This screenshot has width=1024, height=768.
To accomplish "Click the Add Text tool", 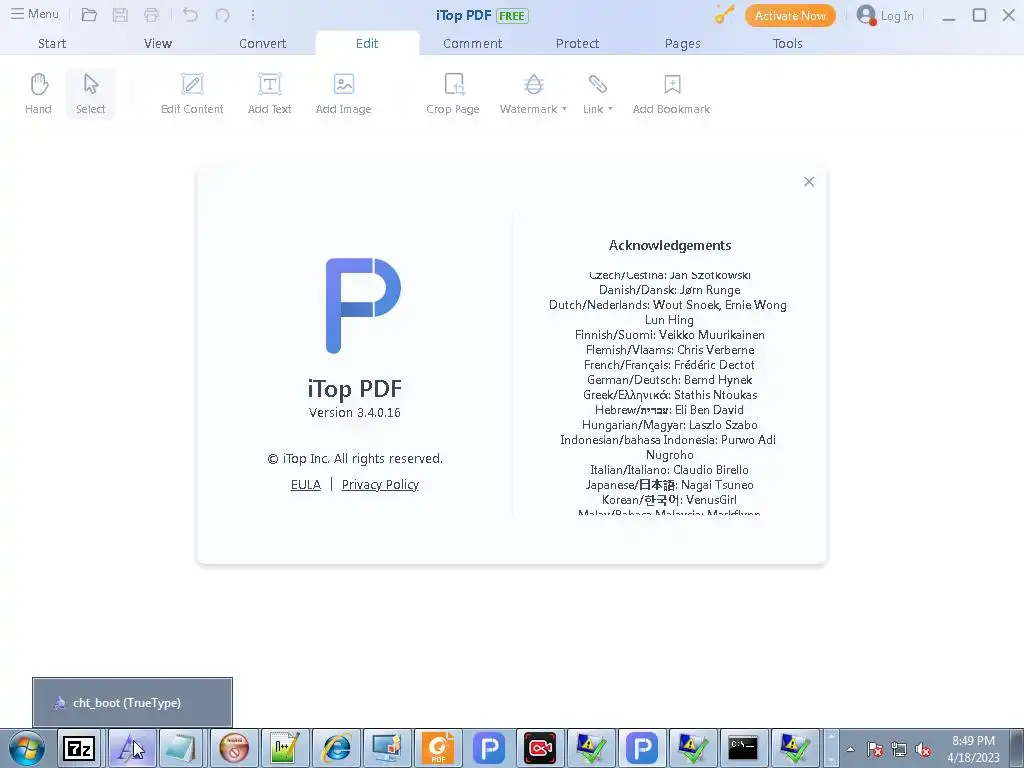I will (270, 94).
